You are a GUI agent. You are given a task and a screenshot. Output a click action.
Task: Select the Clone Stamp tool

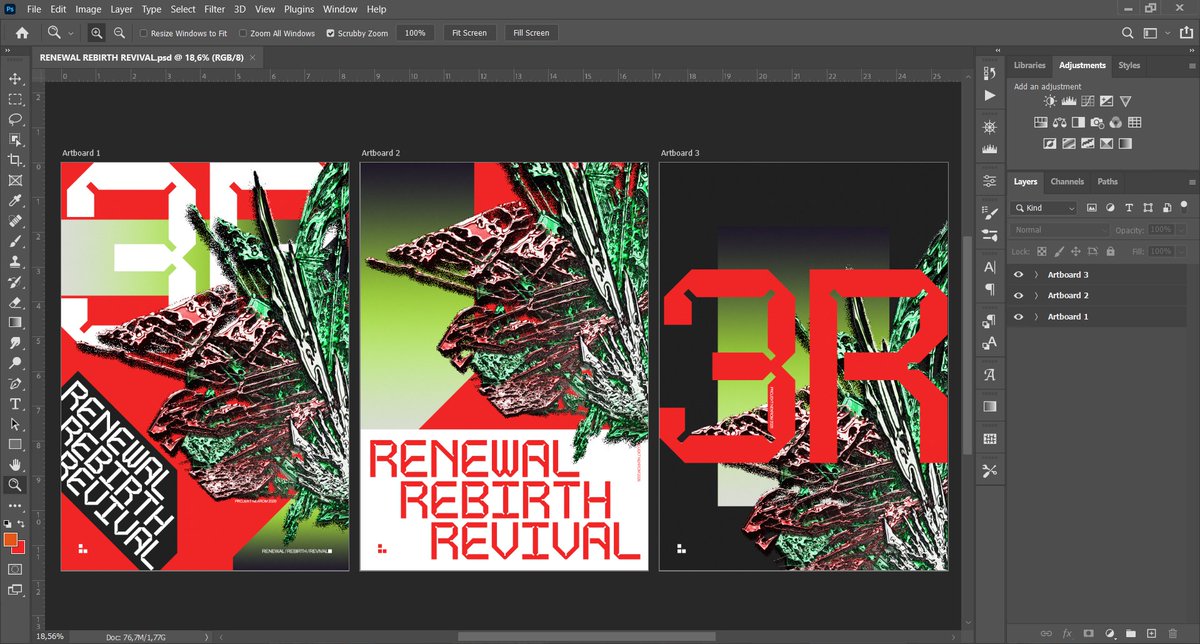pos(15,261)
